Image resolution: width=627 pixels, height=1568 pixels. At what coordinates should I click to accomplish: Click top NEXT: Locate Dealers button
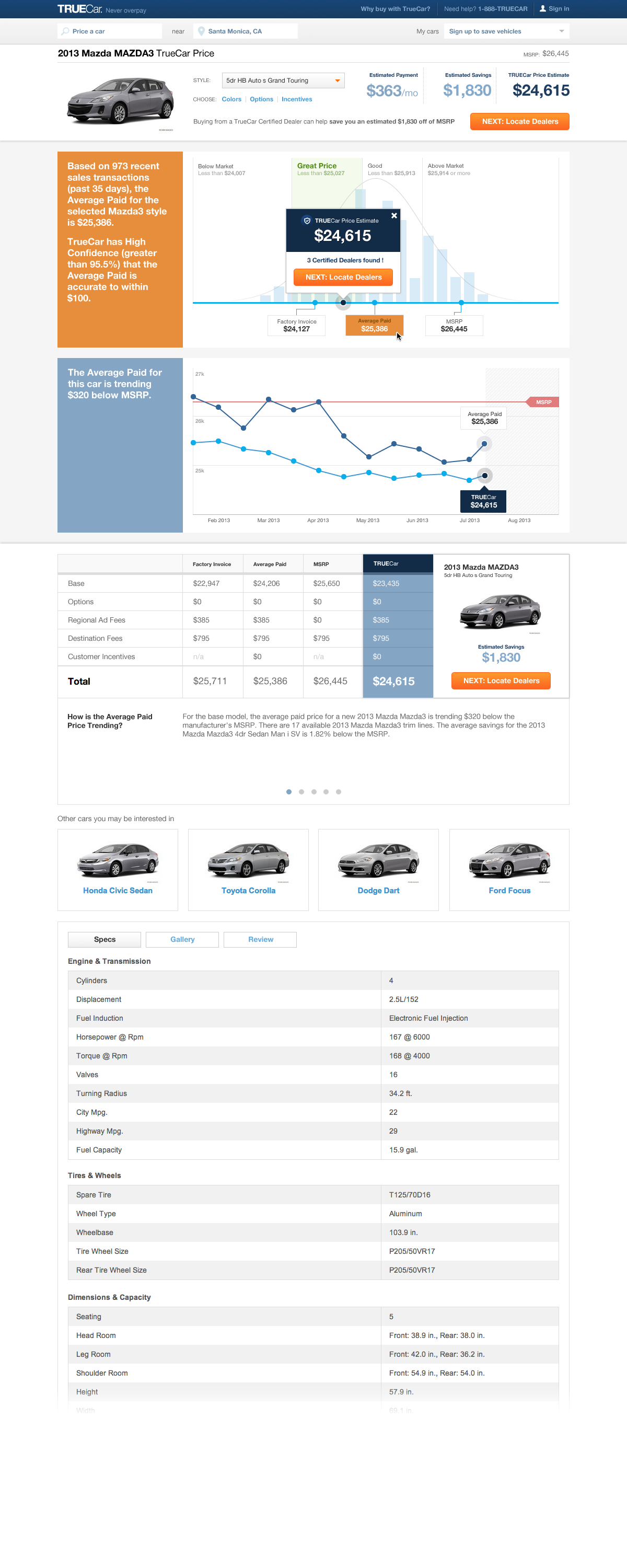point(519,121)
